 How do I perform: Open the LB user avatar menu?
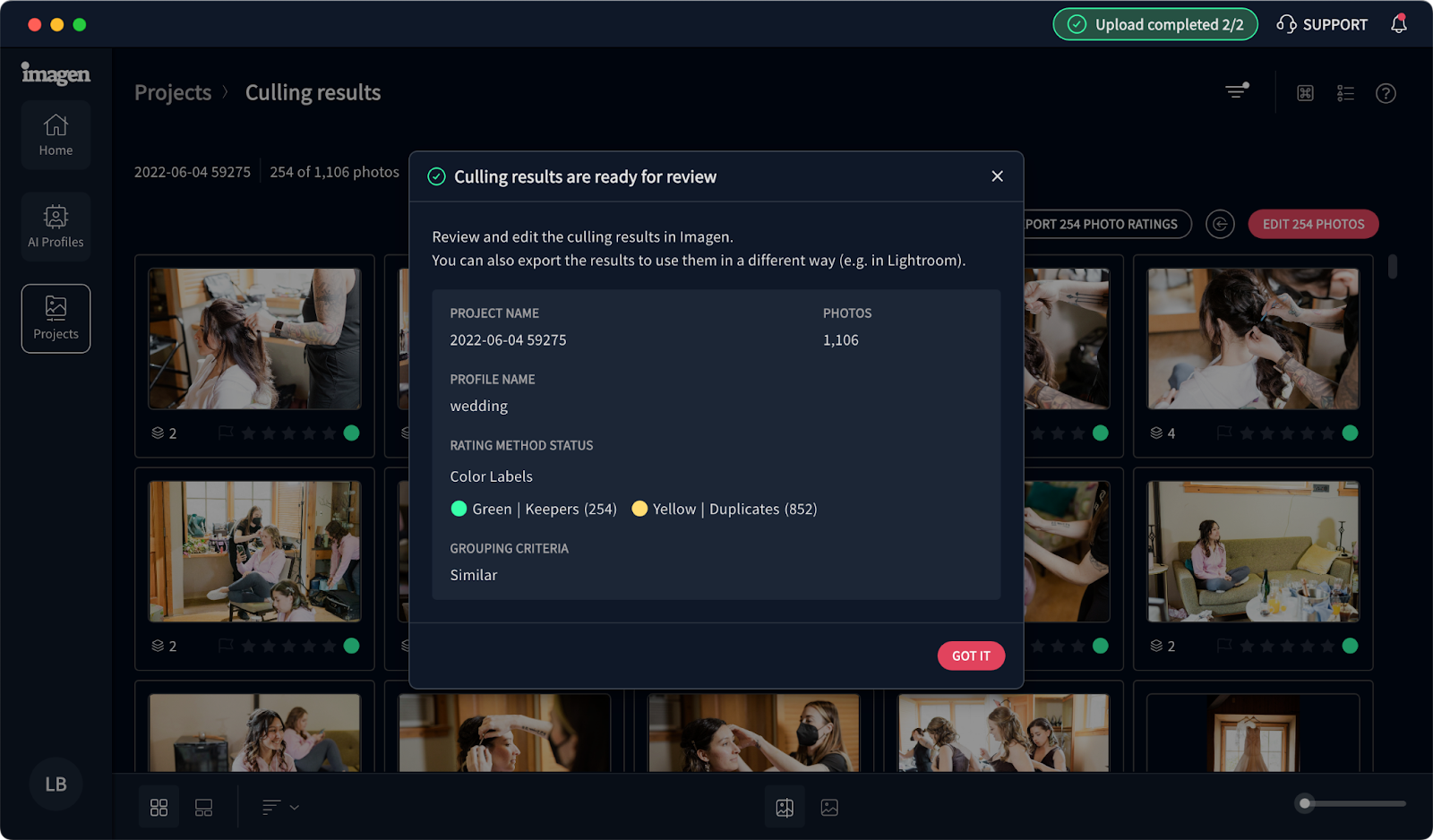56,784
